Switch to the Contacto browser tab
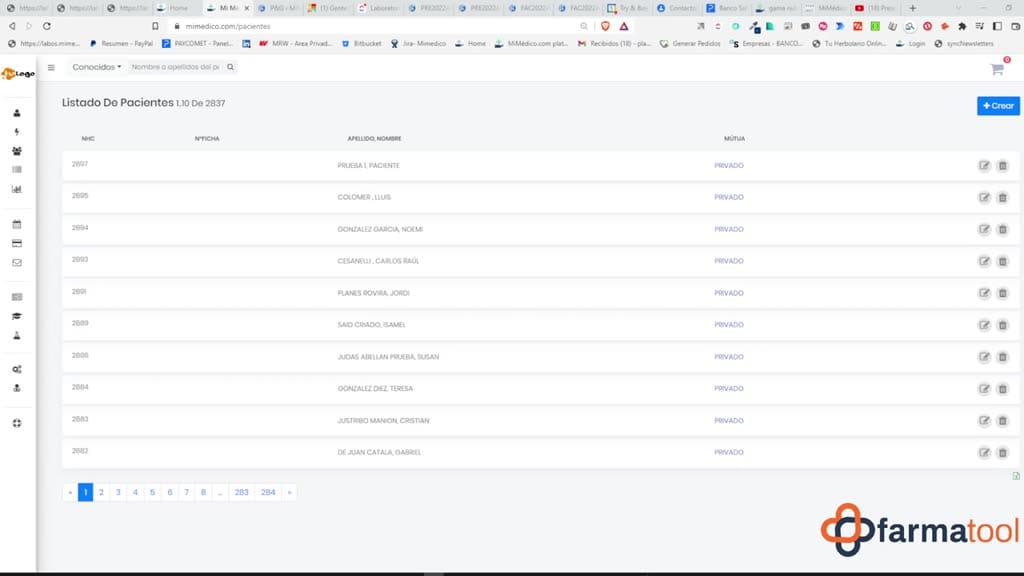This screenshot has height=576, width=1024. click(x=677, y=8)
